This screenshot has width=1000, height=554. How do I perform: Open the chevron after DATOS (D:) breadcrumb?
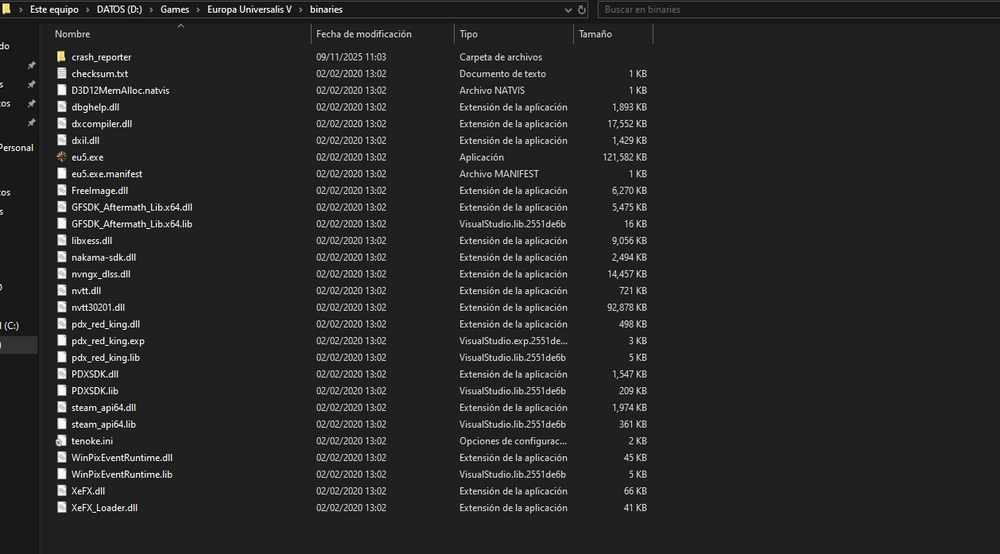[151, 9]
